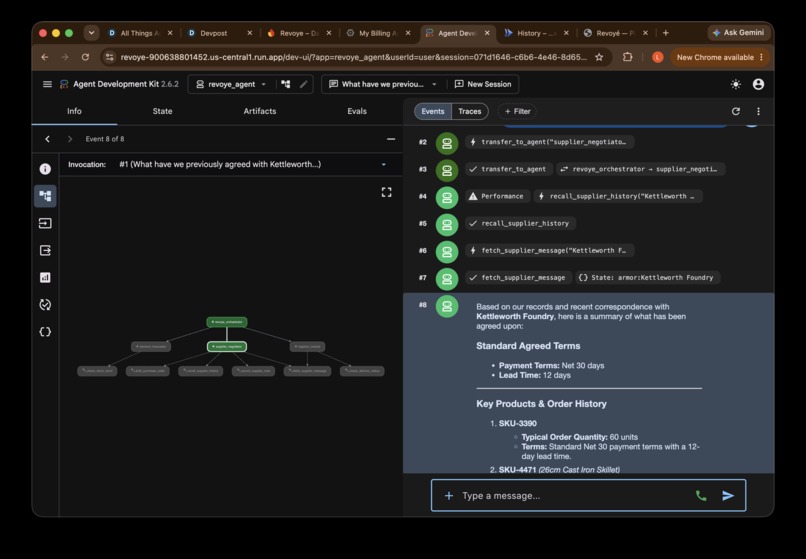Click the refresh icon in the events panel

tap(736, 111)
